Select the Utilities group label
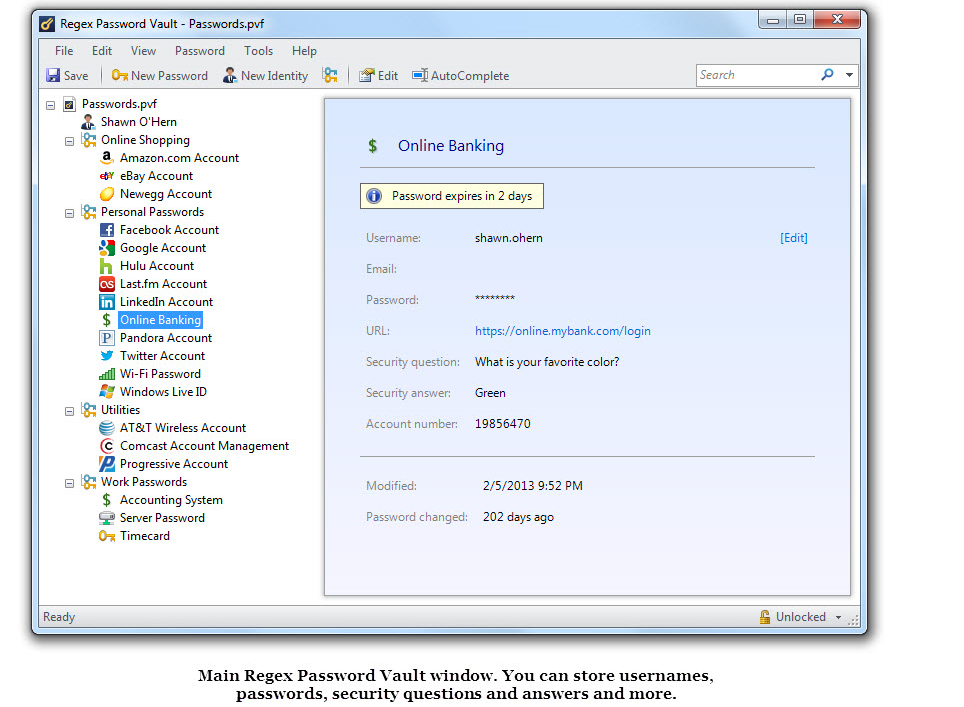 click(120, 410)
